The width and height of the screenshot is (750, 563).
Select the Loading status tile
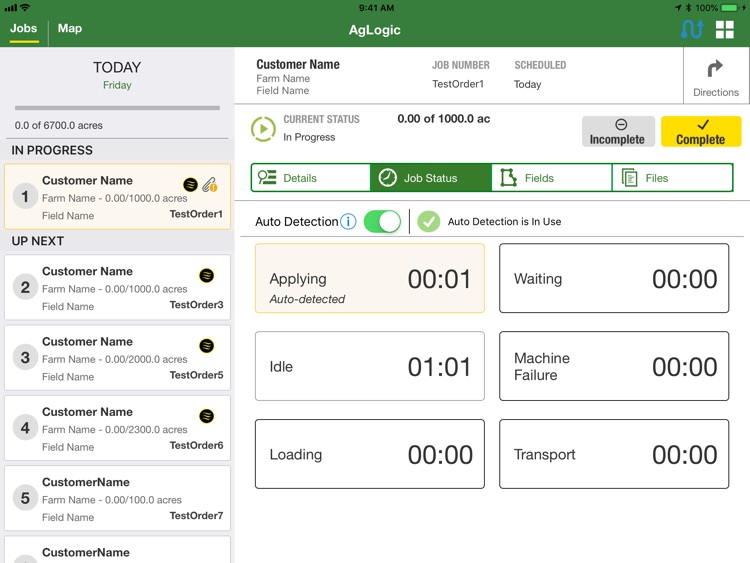point(370,454)
